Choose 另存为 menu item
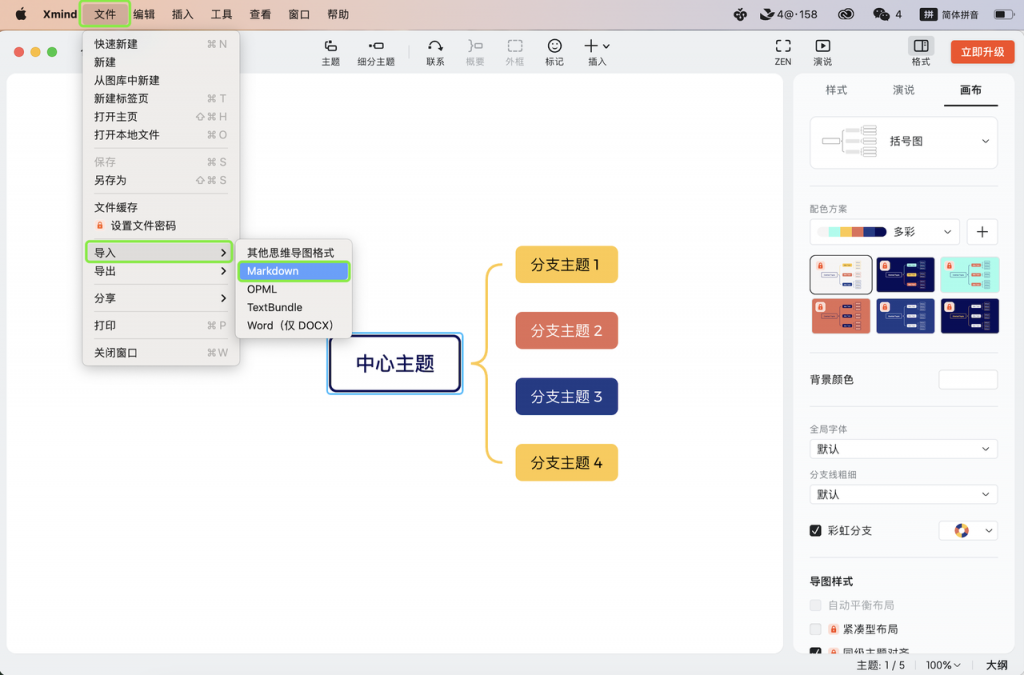Viewport: 1024px width, 675px height. (x=159, y=180)
